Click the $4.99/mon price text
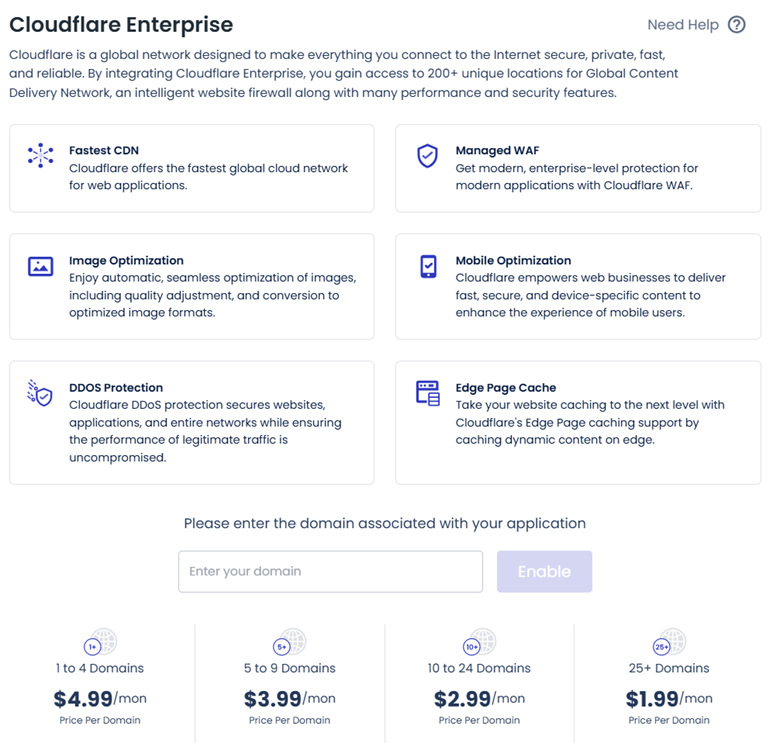This screenshot has height=743, width=780. [100, 698]
